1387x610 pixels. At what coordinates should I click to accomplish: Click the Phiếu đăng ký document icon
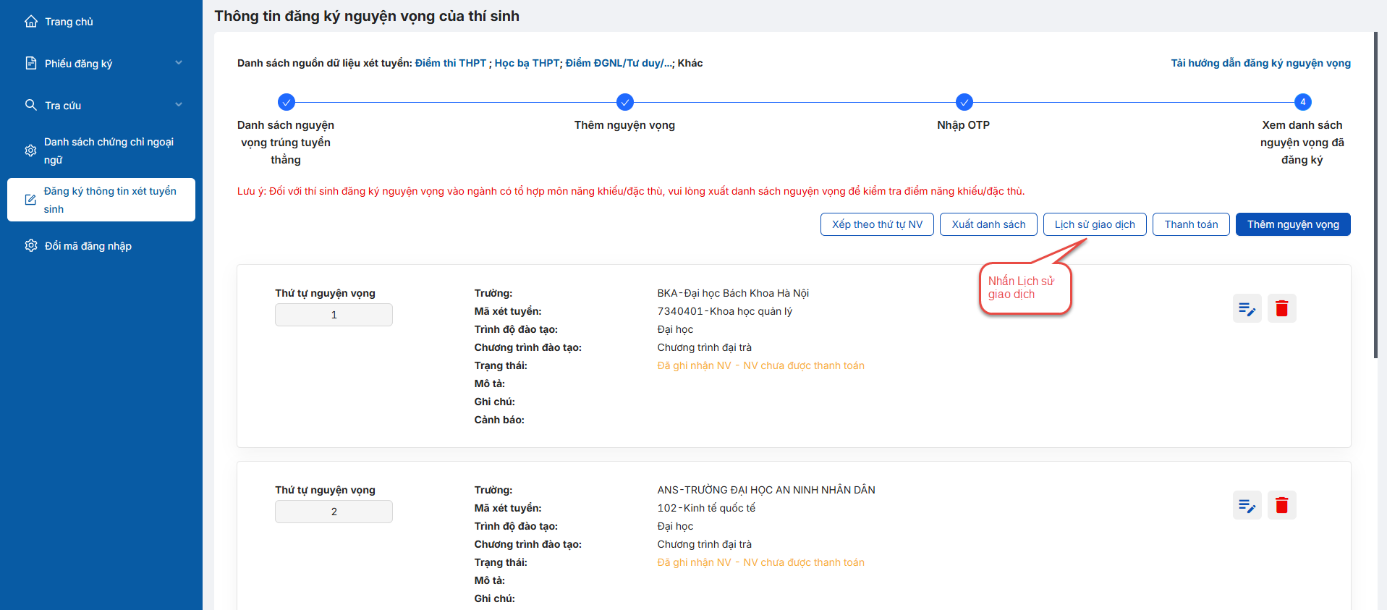tap(31, 63)
